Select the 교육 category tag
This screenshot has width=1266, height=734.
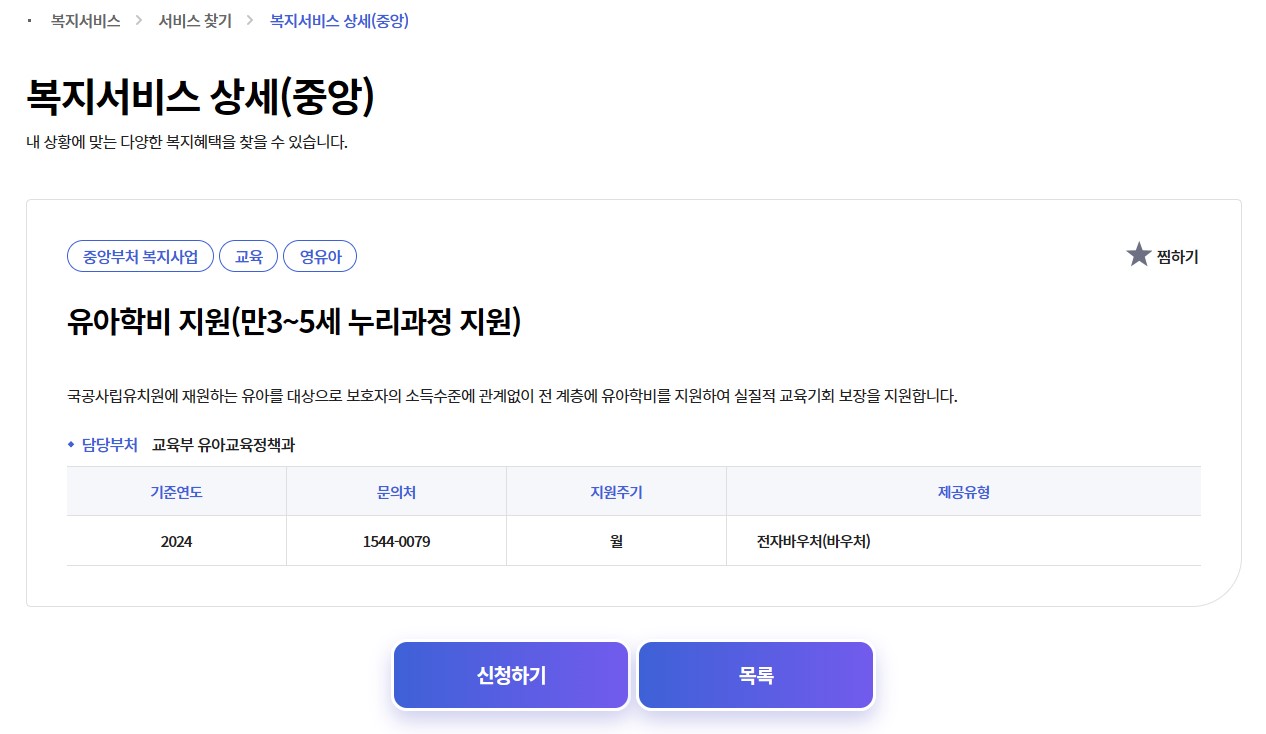click(248, 256)
